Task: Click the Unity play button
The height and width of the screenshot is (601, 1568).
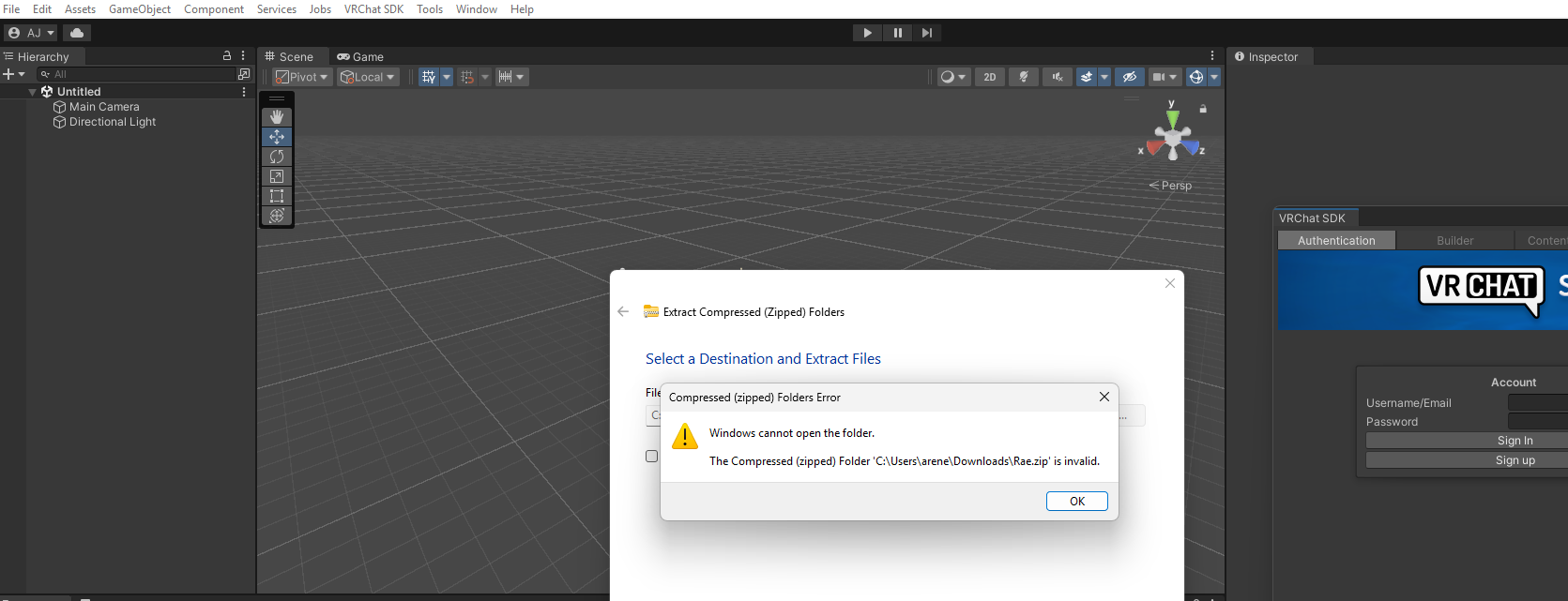Action: coord(867,33)
